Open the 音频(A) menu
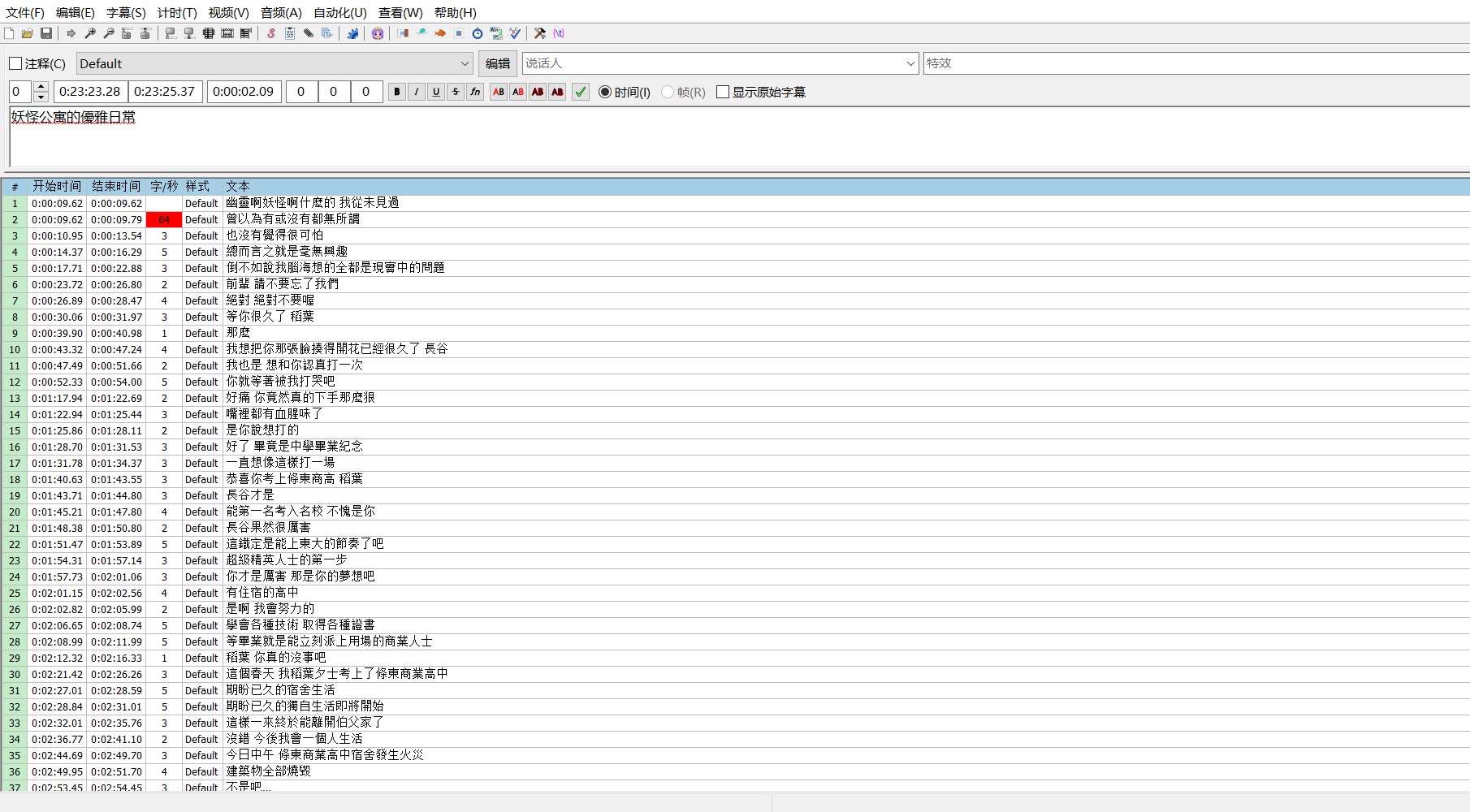Screen dimensions: 1470x812 coord(281,13)
